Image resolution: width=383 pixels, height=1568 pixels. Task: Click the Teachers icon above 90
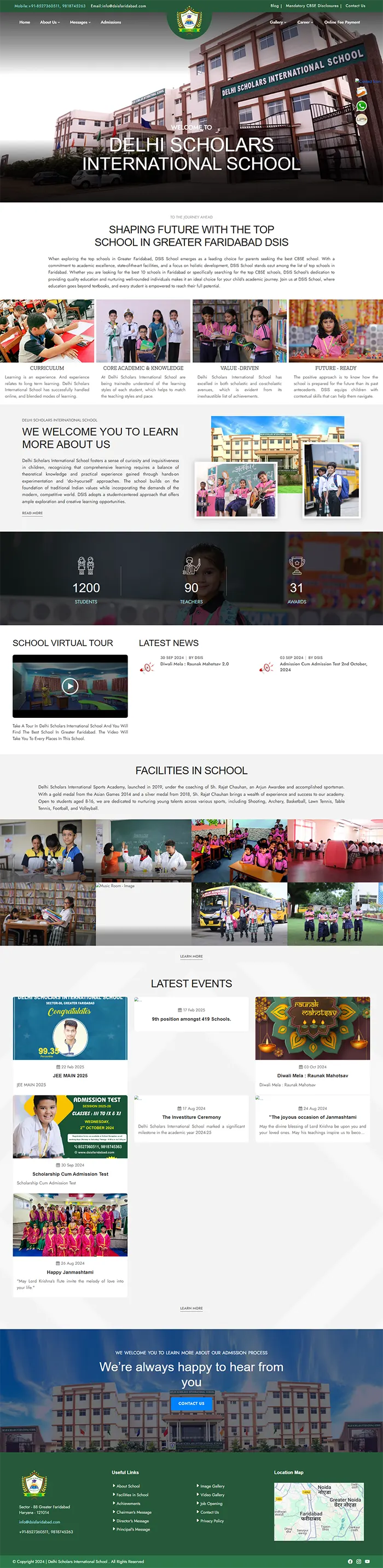pos(191,566)
